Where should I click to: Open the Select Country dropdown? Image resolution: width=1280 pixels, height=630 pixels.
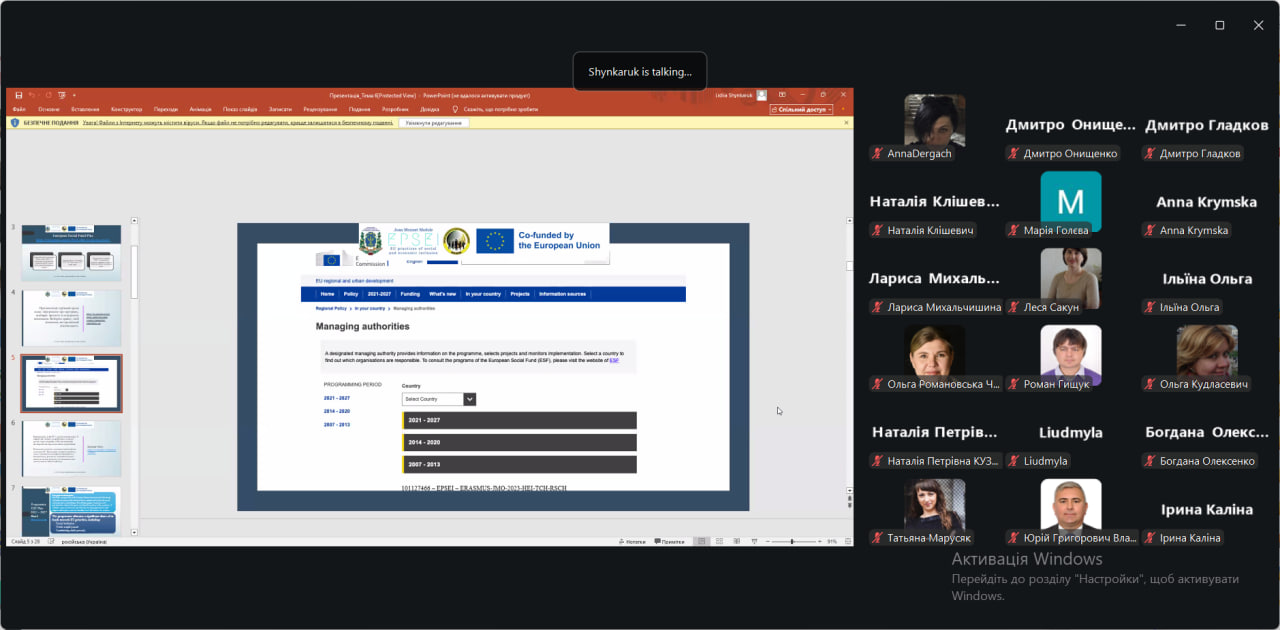439,399
